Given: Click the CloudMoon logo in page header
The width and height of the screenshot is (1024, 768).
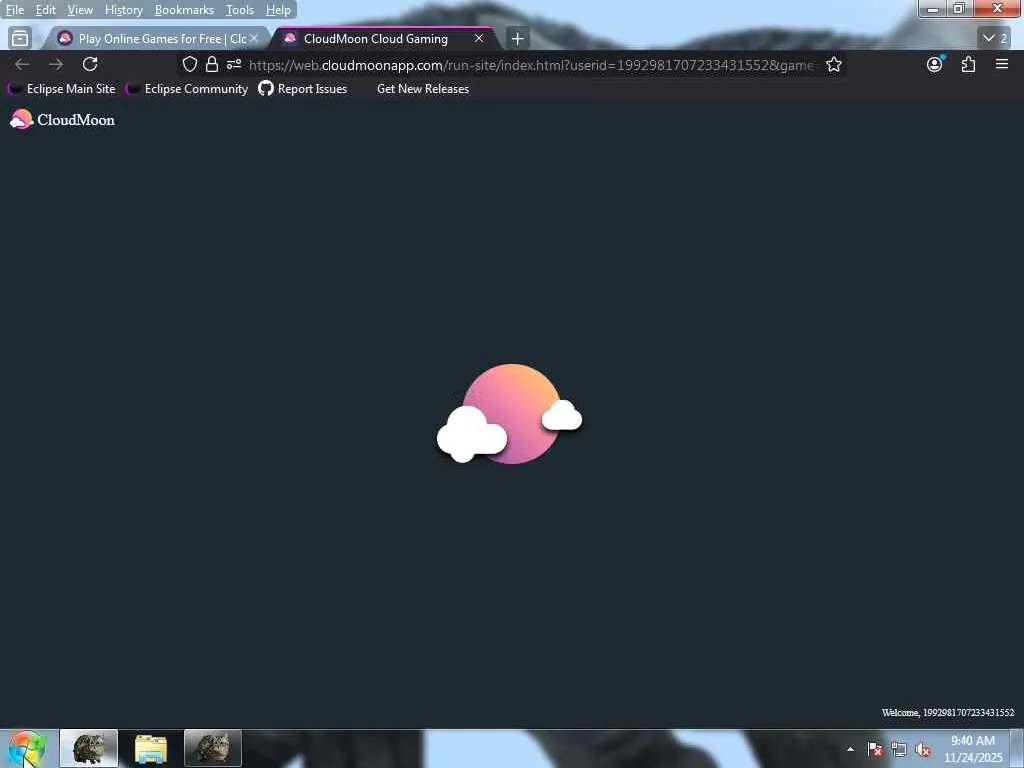Looking at the screenshot, I should pyautogui.click(x=63, y=120).
